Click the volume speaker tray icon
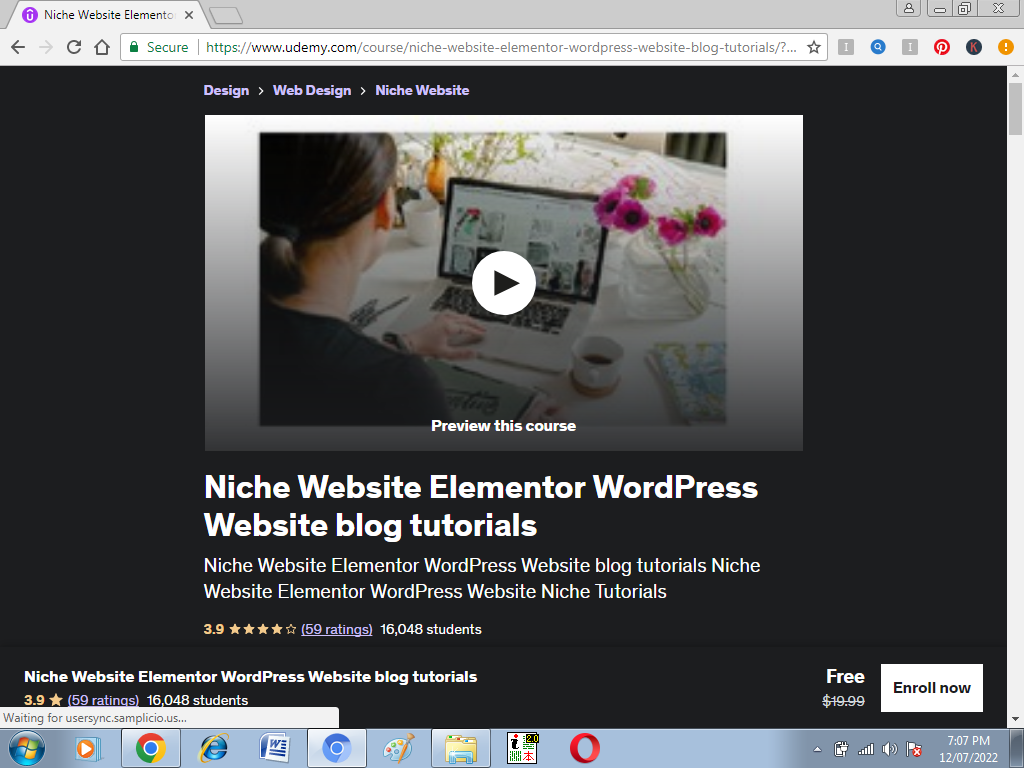Screen dimensions: 1024x768 click(x=889, y=749)
